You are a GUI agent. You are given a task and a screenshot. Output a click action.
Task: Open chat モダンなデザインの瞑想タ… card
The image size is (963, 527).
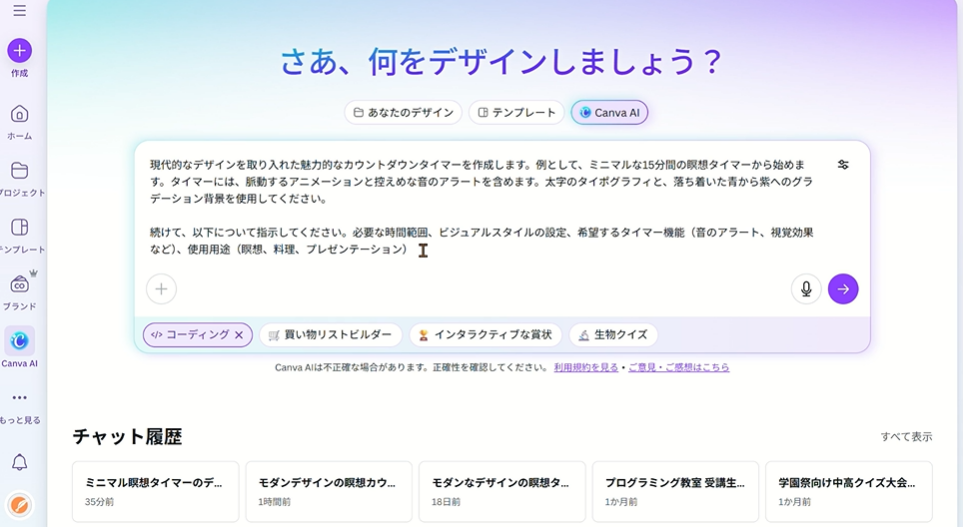(x=502, y=492)
